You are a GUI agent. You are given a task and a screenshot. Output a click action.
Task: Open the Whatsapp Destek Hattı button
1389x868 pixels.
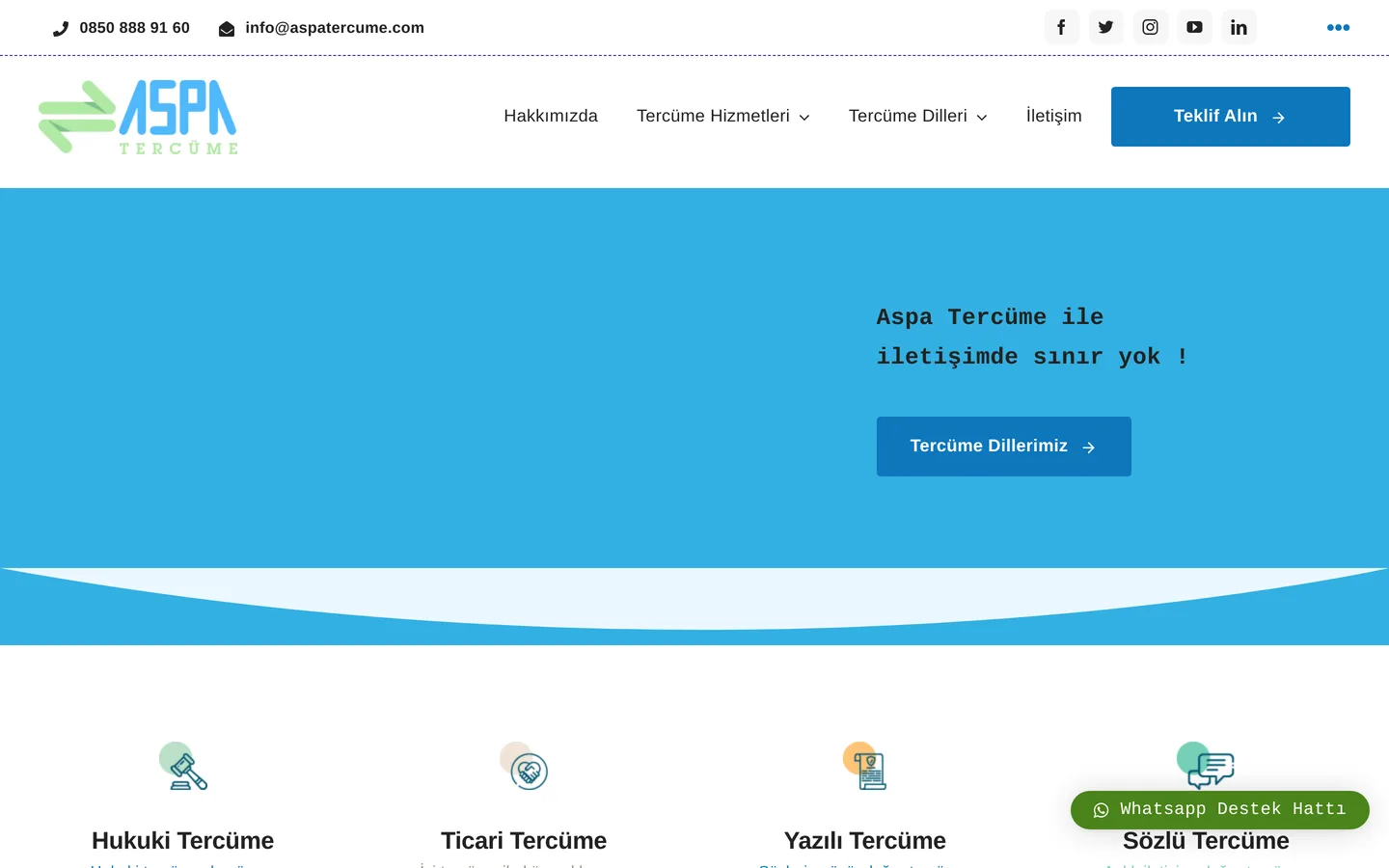[1220, 810]
